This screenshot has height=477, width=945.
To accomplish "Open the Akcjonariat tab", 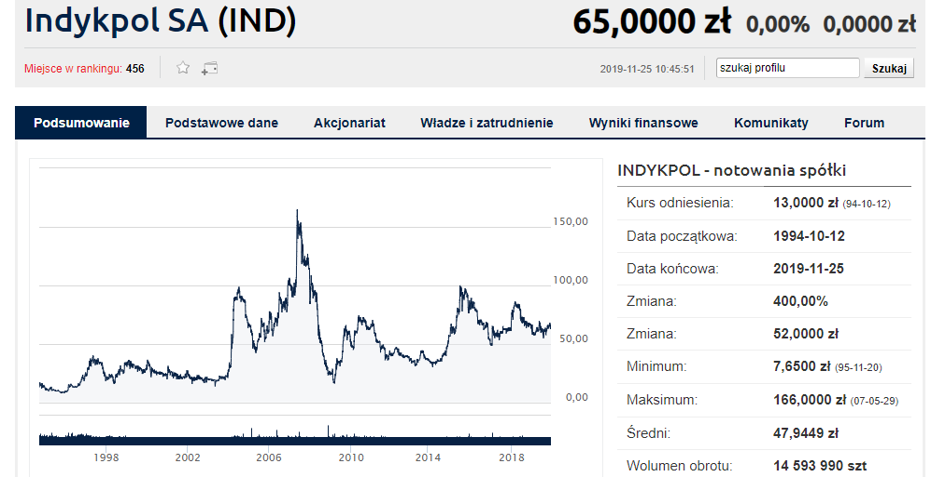I will coord(350,123).
